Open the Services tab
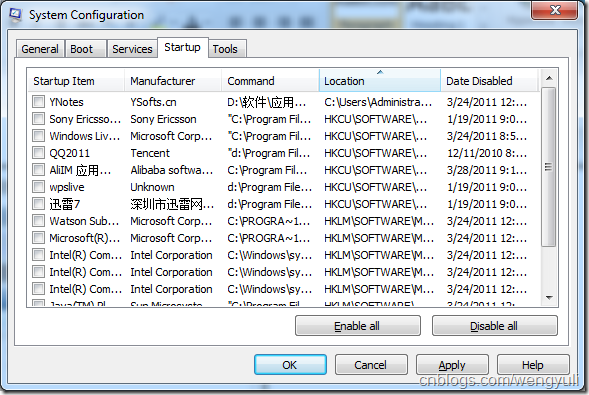 click(132, 49)
